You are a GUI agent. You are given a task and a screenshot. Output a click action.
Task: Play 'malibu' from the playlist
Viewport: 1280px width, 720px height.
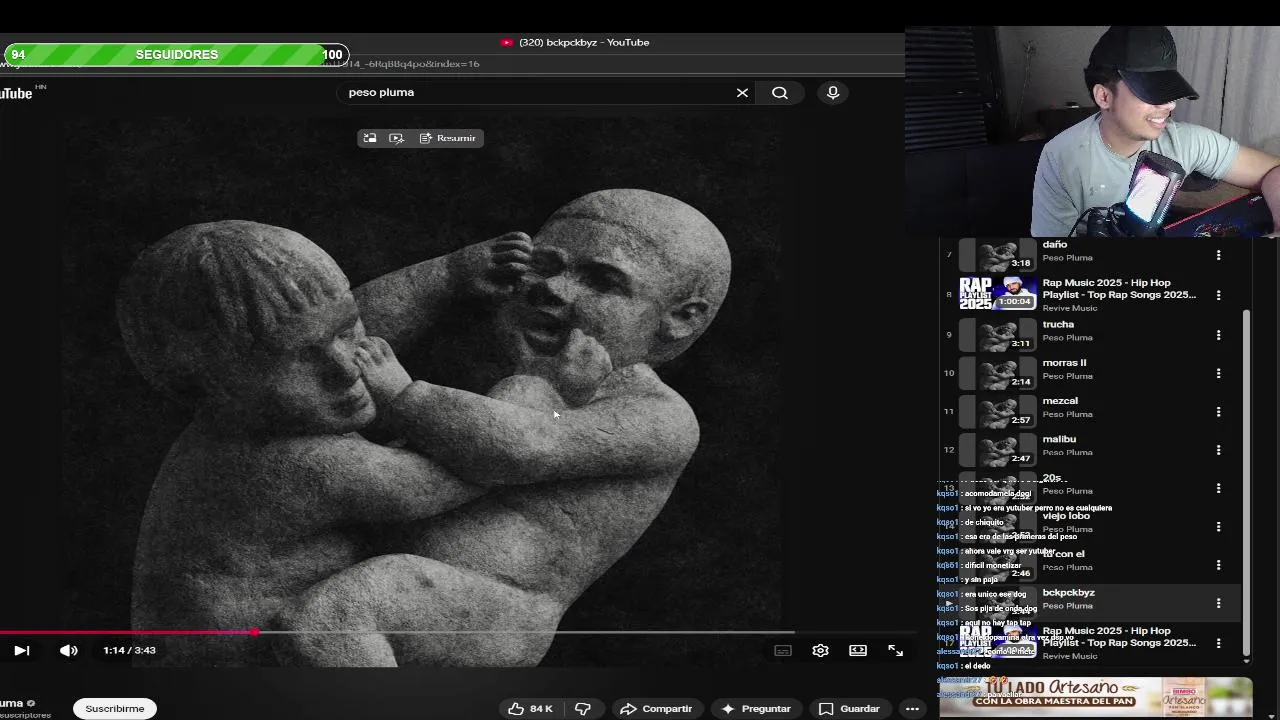(x=1059, y=439)
